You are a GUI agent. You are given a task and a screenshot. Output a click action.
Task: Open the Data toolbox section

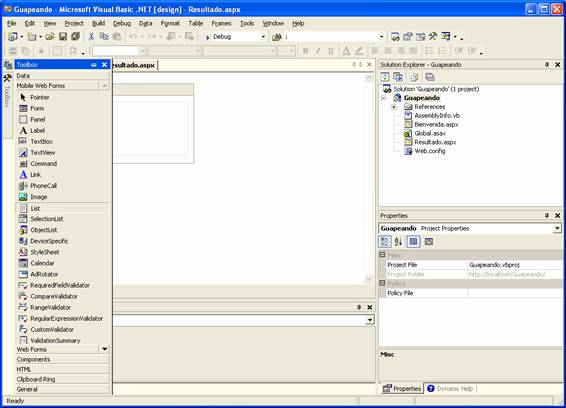pyautogui.click(x=62, y=76)
